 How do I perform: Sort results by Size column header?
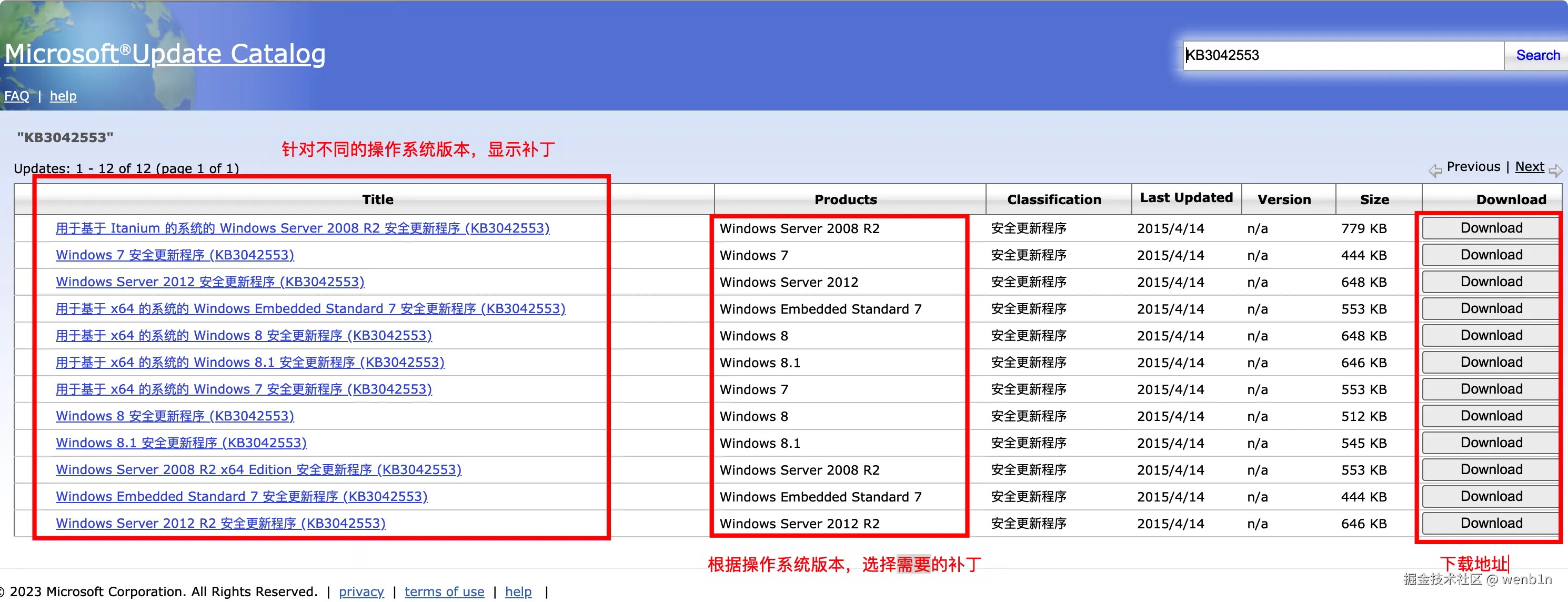[1374, 199]
